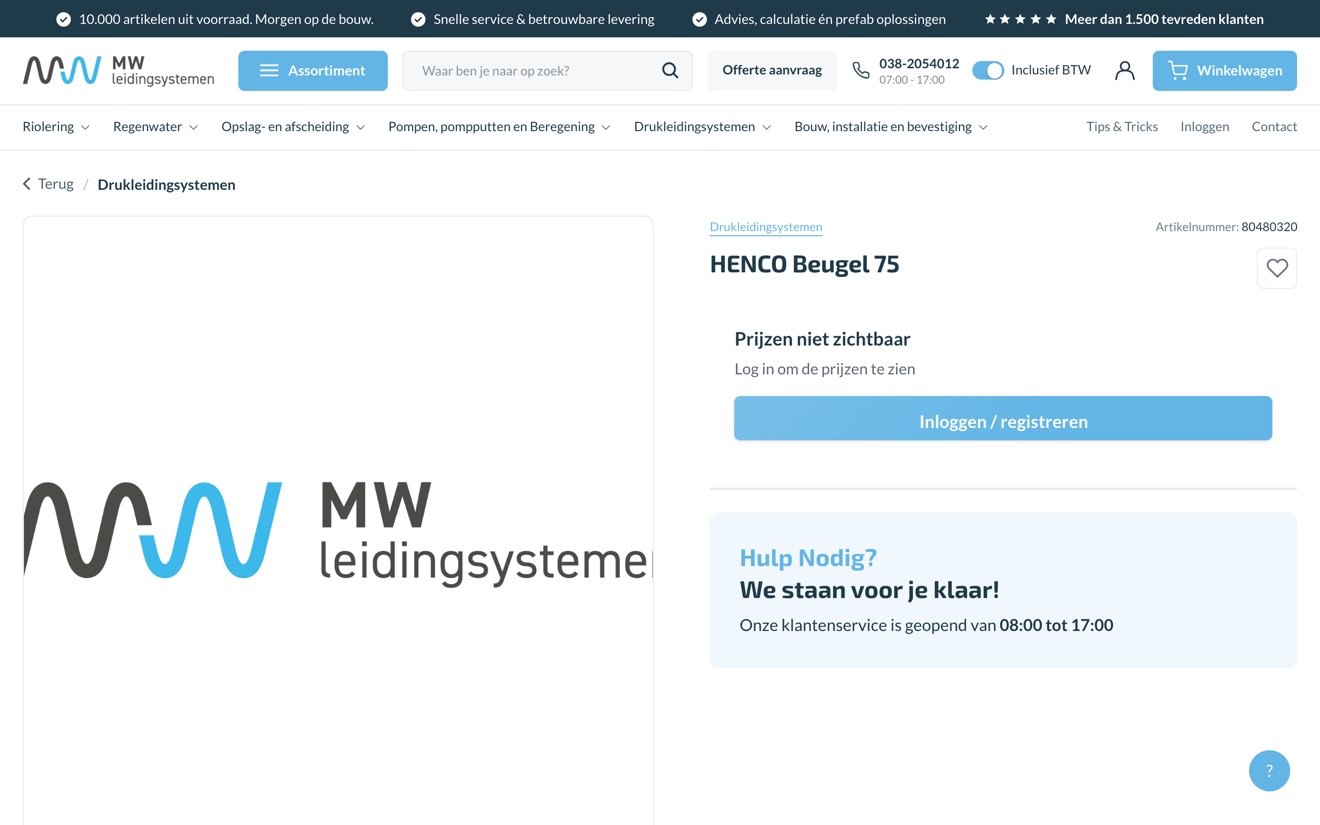Expand the Opslag- en afscheiding menu
The width and height of the screenshot is (1320, 825).
coord(293,127)
